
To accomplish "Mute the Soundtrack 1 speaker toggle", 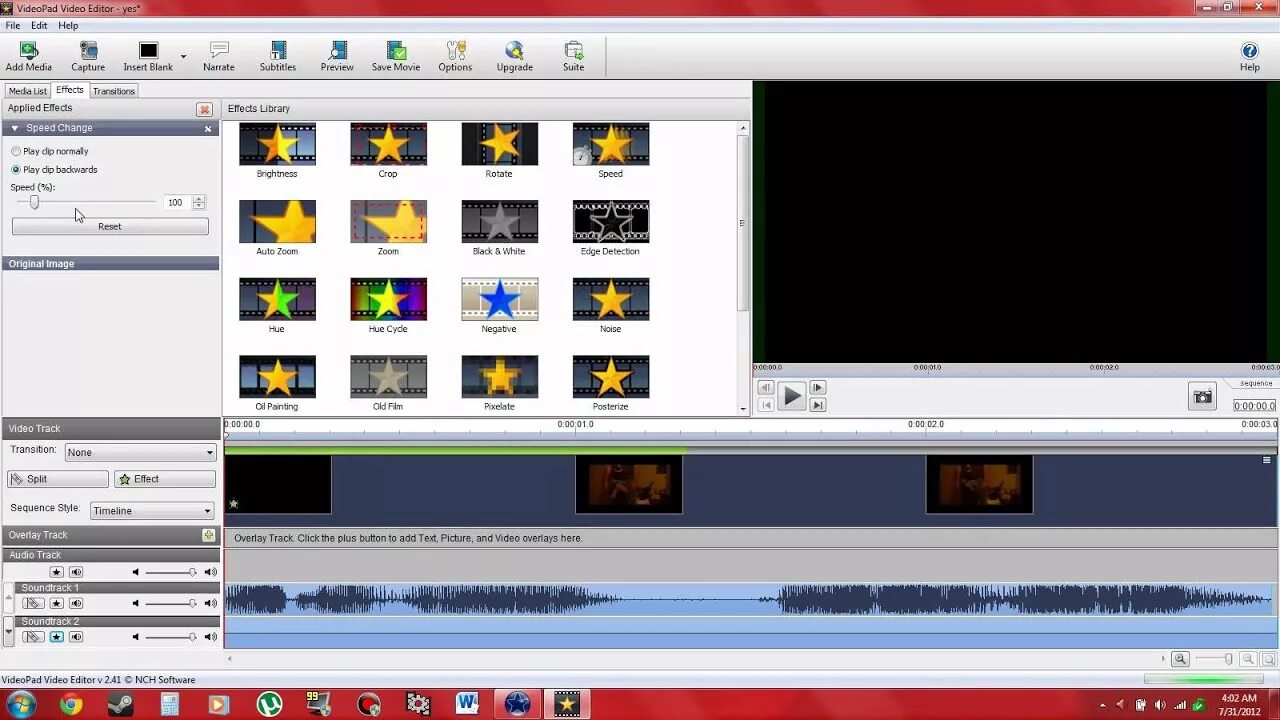I will (76, 604).
